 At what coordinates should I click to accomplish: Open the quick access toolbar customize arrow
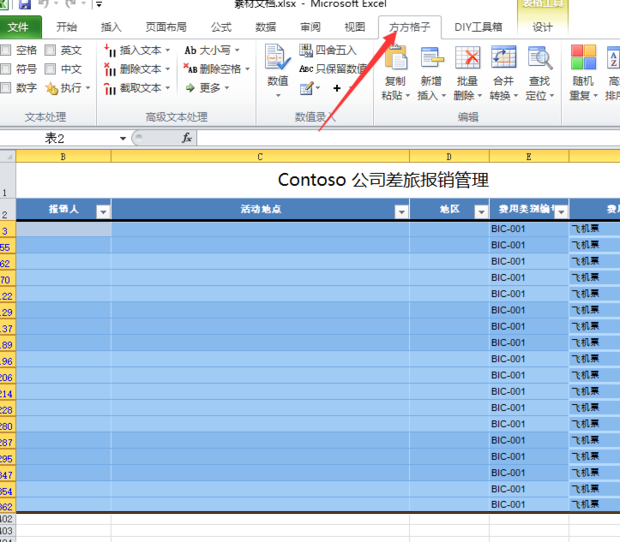tap(99, 4)
